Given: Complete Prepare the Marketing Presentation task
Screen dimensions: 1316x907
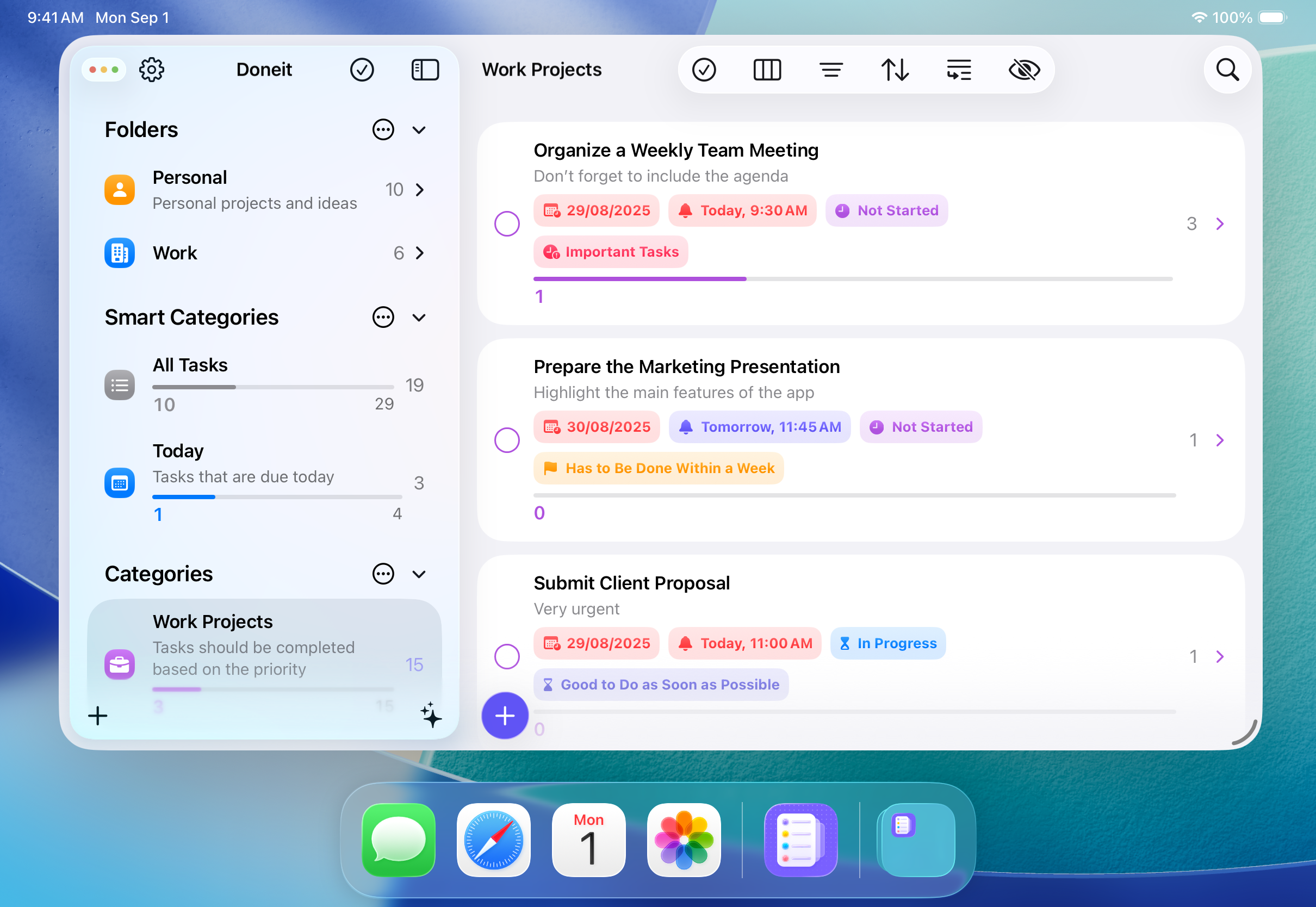Looking at the screenshot, I should click(x=507, y=440).
